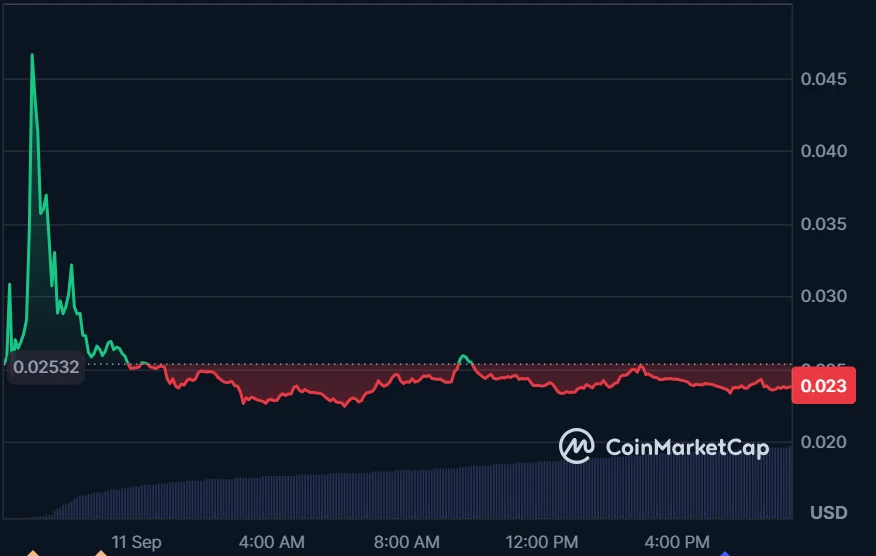Click the 0.040 price axis label
Image resolution: width=876 pixels, height=556 pixels.
[823, 151]
